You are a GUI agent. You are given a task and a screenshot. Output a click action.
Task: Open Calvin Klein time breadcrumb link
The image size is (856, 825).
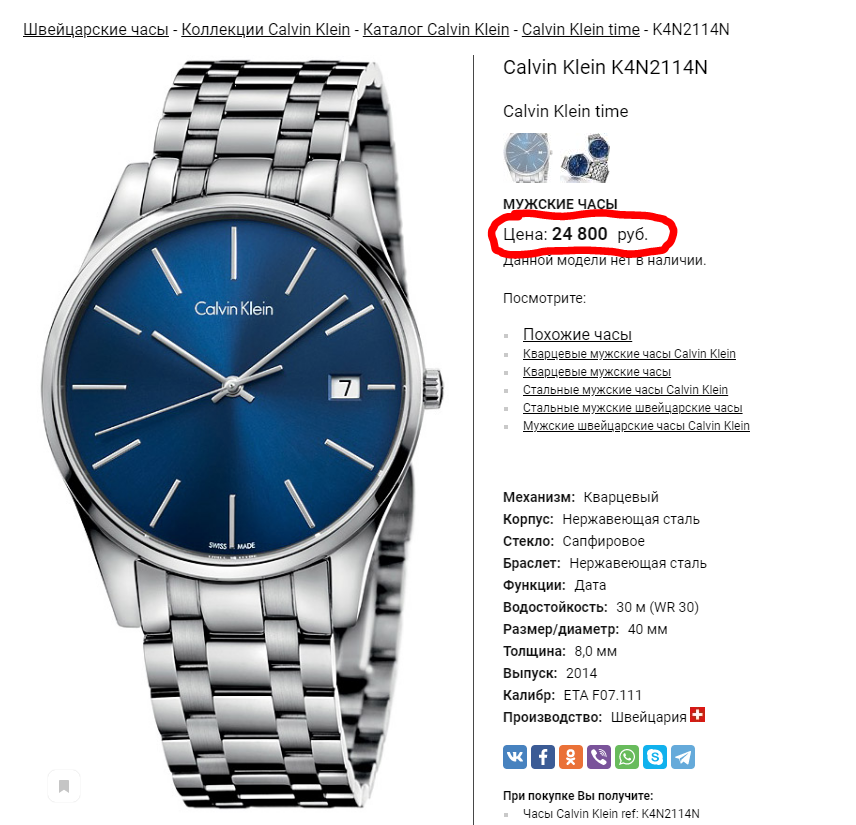click(x=580, y=29)
